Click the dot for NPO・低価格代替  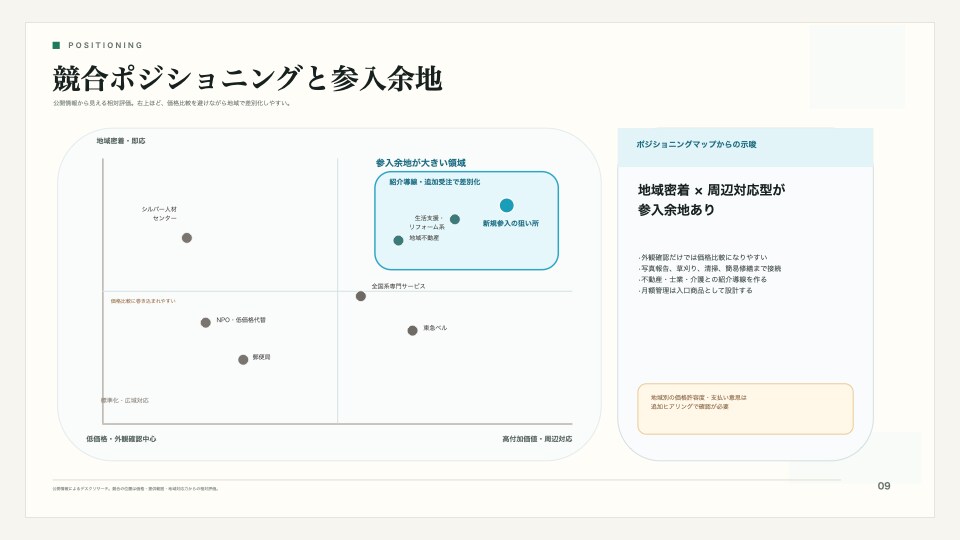206,323
